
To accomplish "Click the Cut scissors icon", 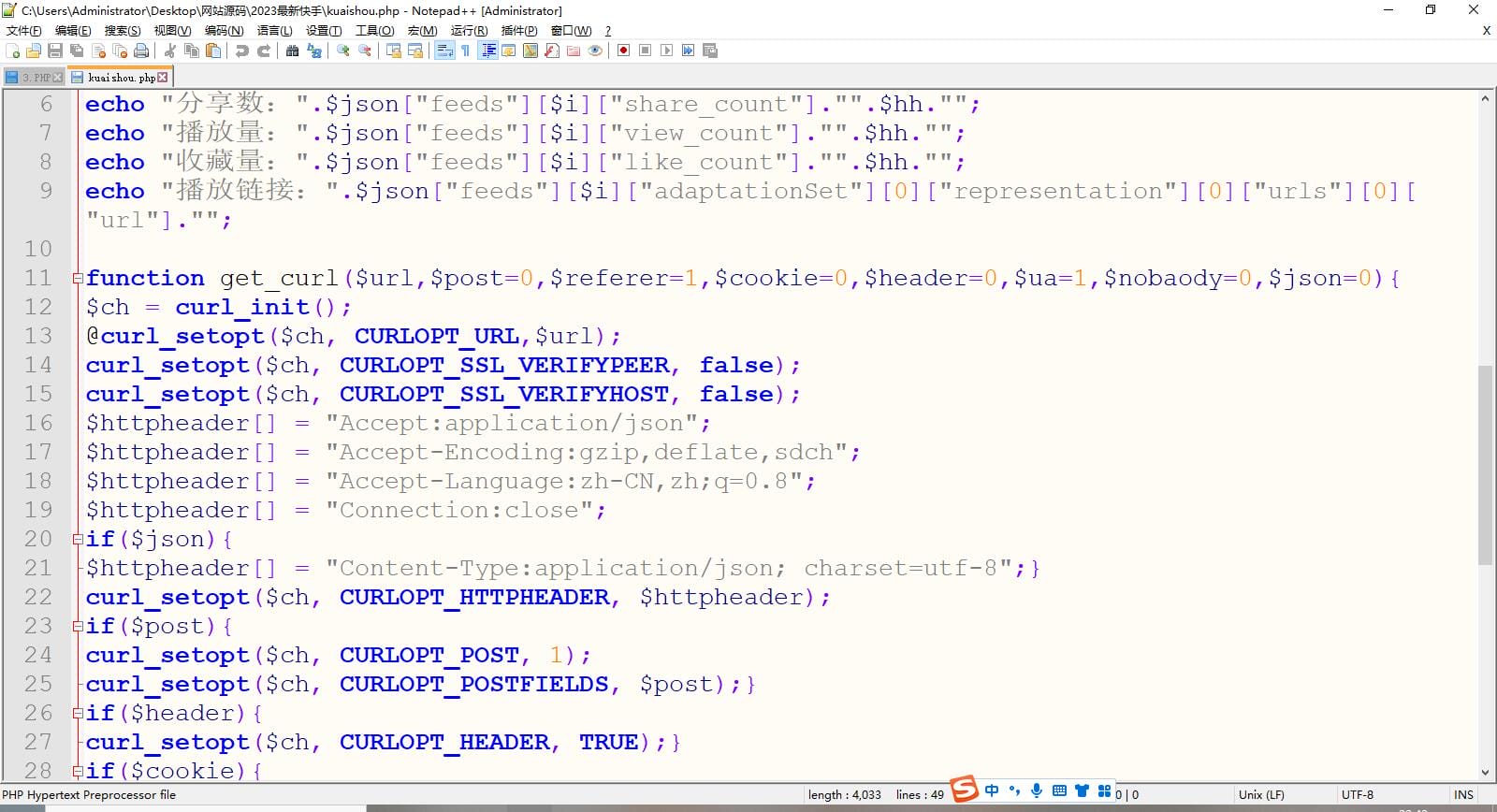I will click(170, 51).
